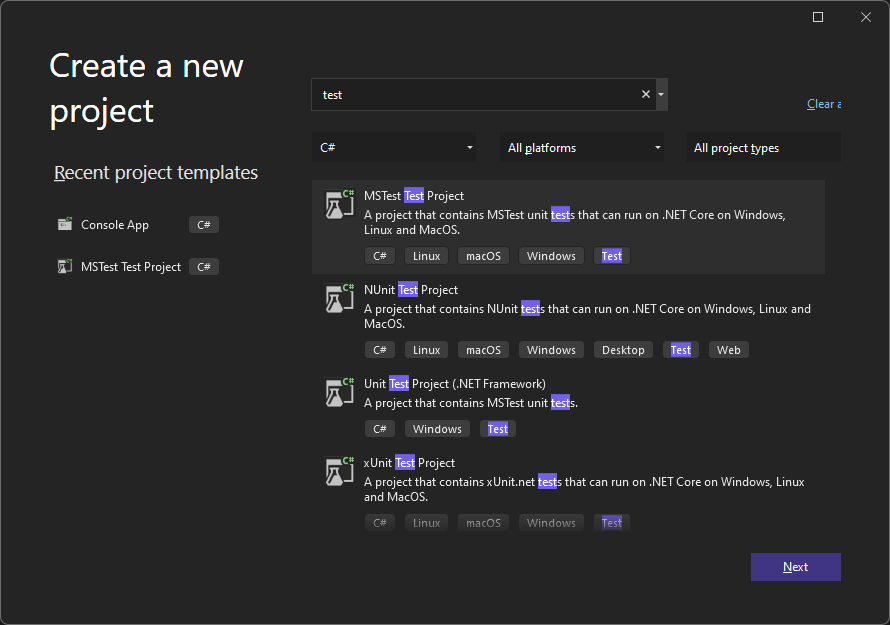Click the C# tag beside Console App
The height and width of the screenshot is (625, 890).
[203, 224]
